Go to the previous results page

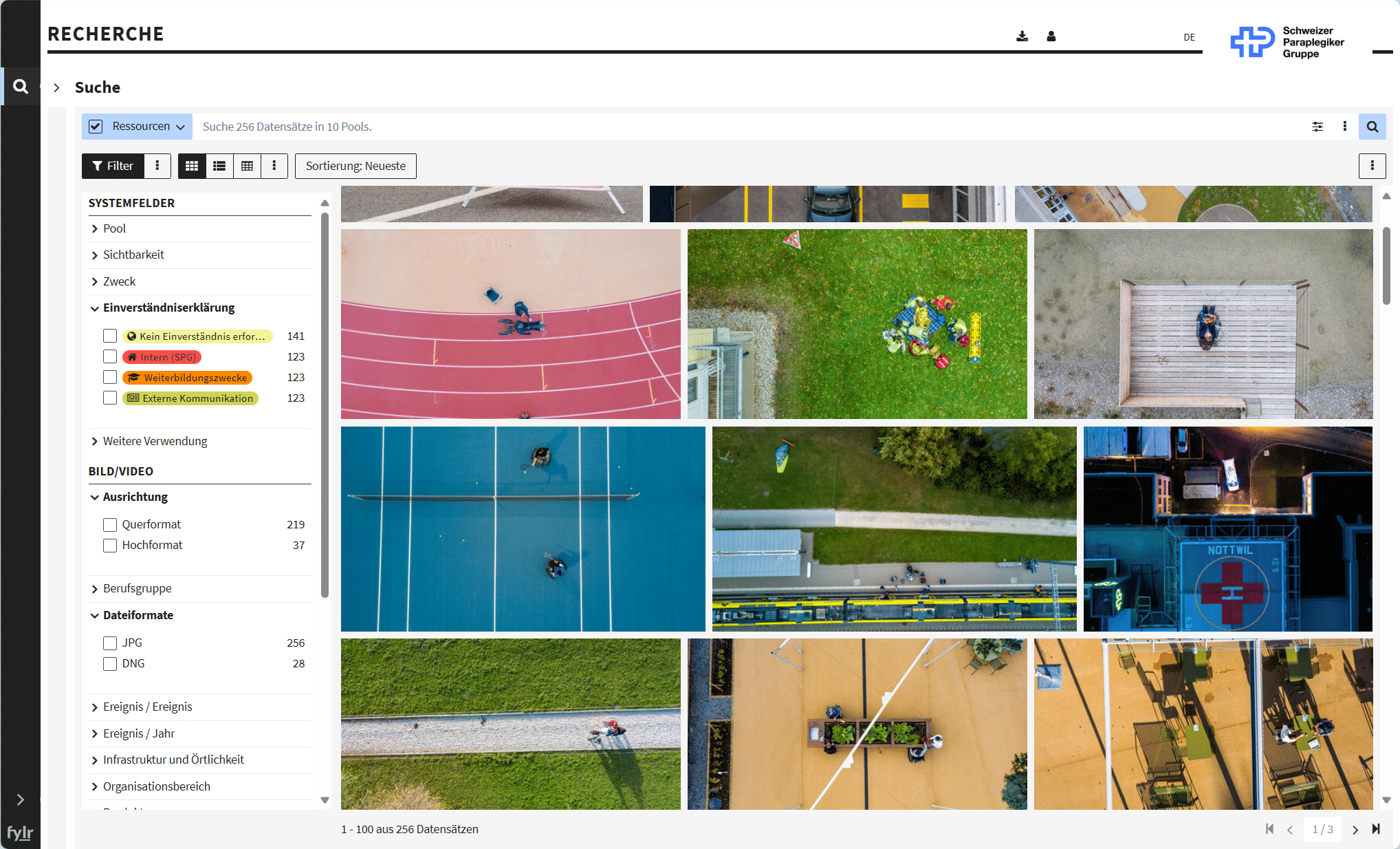click(1290, 830)
